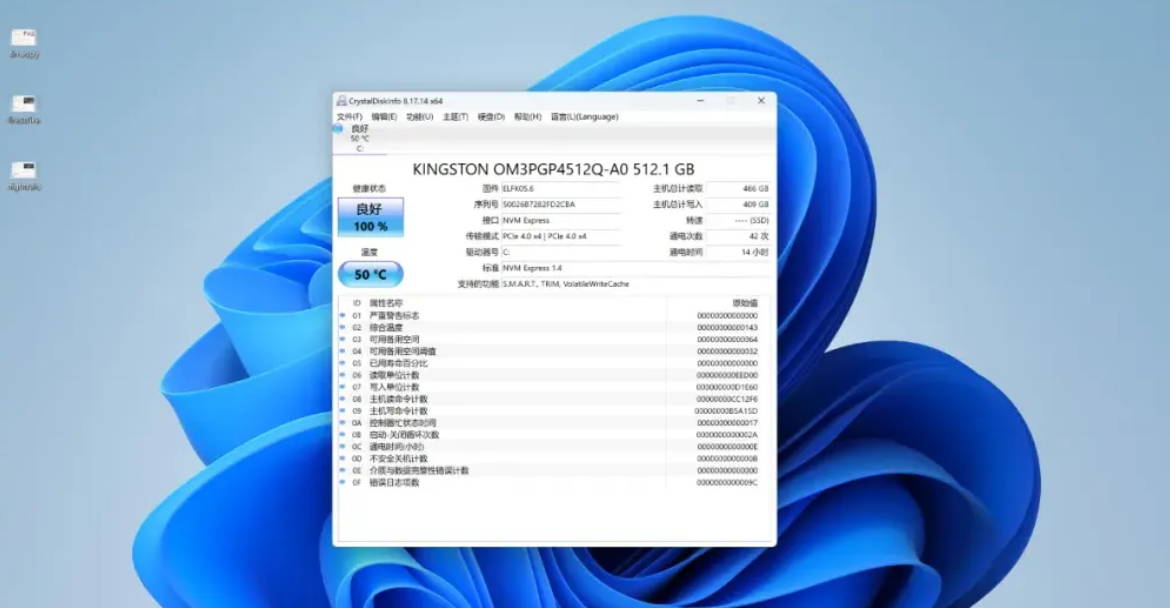The width and height of the screenshot is (1170, 608).
Task: Click the 属性名称 column header
Action: coord(386,304)
